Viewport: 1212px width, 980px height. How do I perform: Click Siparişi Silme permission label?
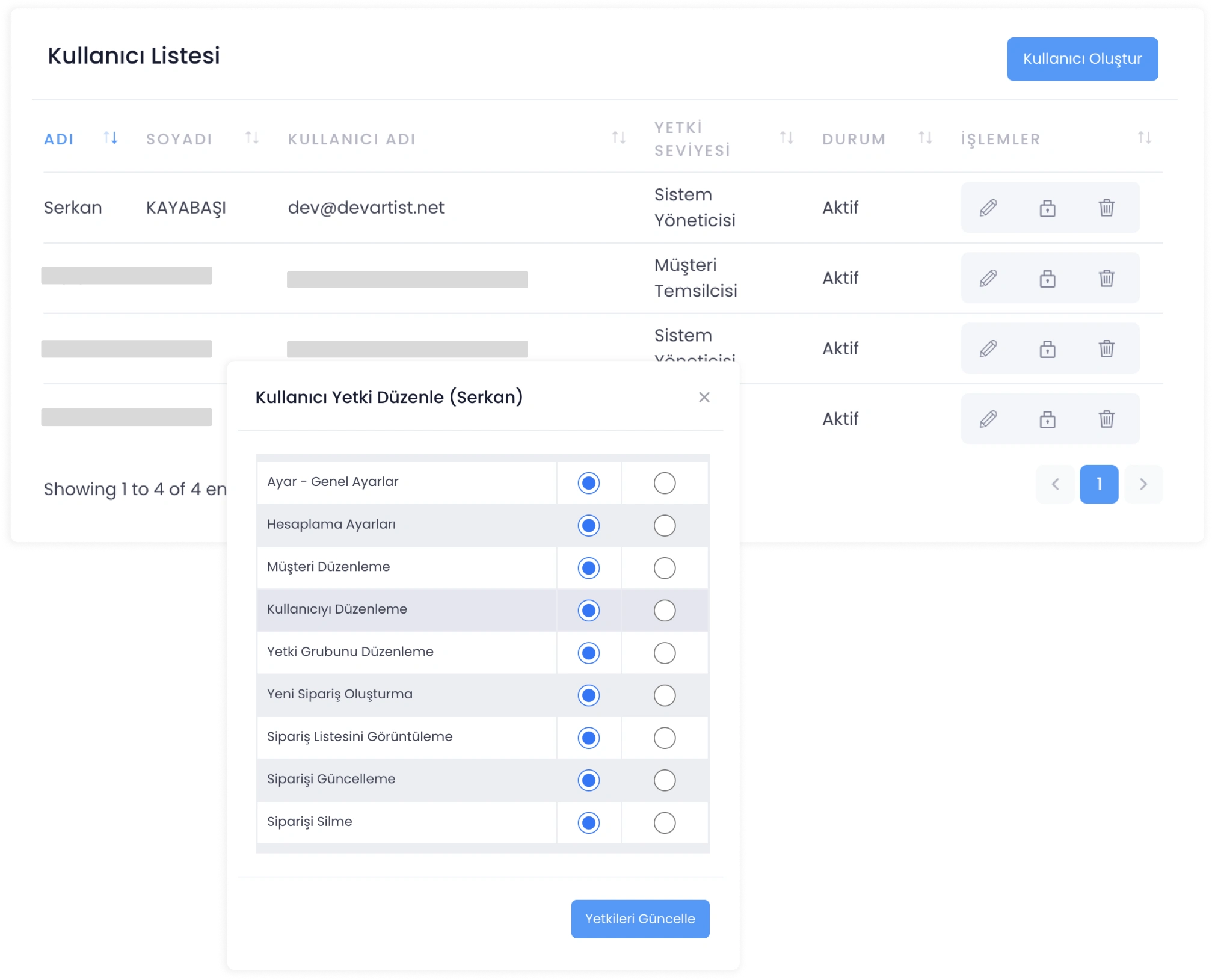click(x=310, y=822)
